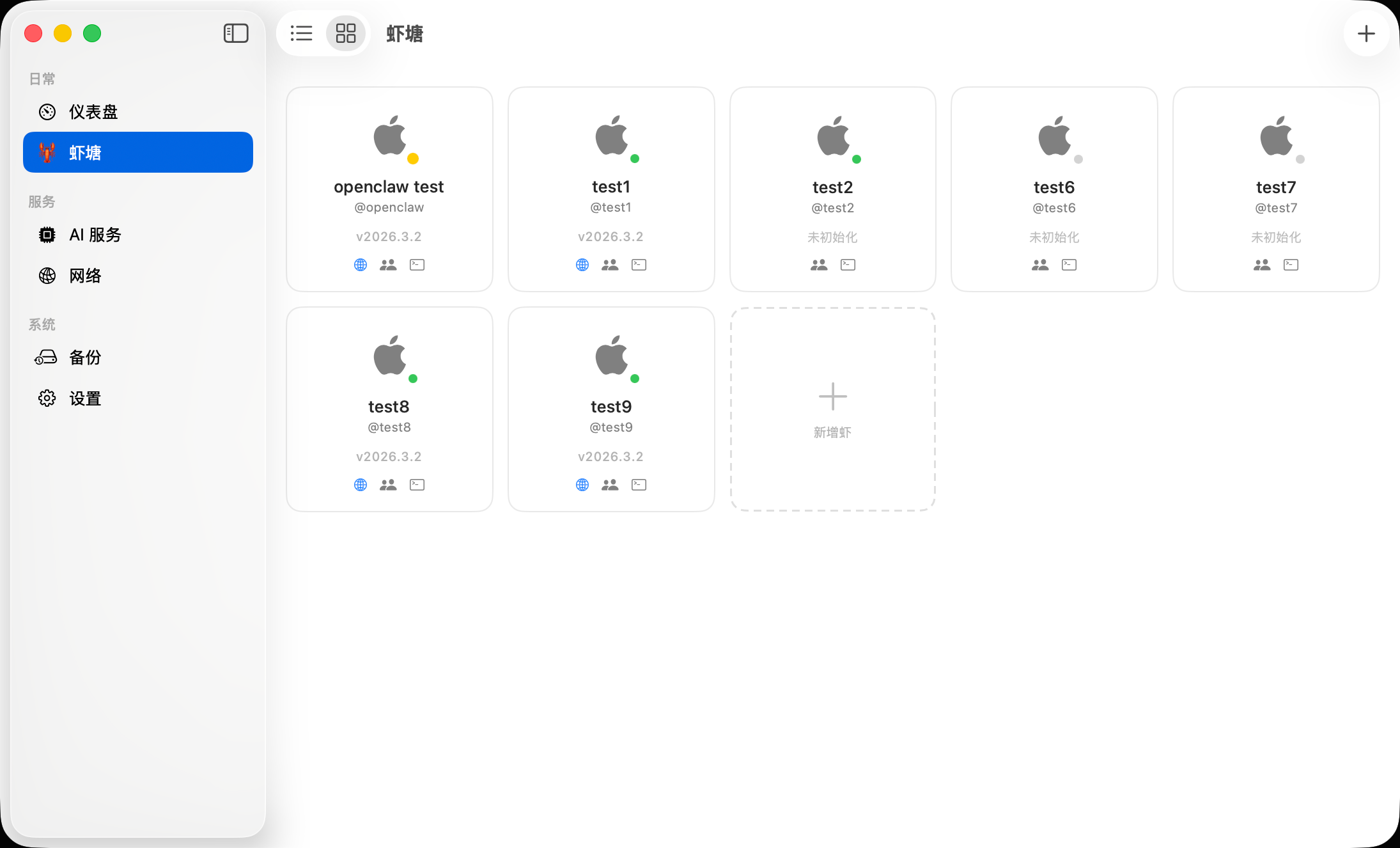Open 设置 settings page
1400x848 pixels.
(x=138, y=398)
